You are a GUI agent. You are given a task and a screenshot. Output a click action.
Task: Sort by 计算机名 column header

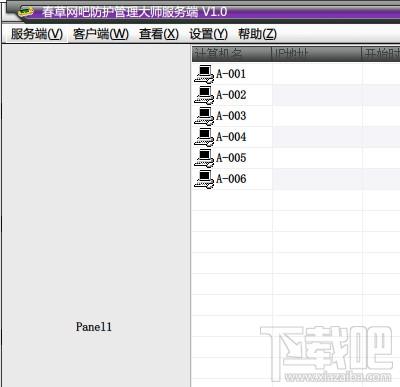click(x=232, y=54)
